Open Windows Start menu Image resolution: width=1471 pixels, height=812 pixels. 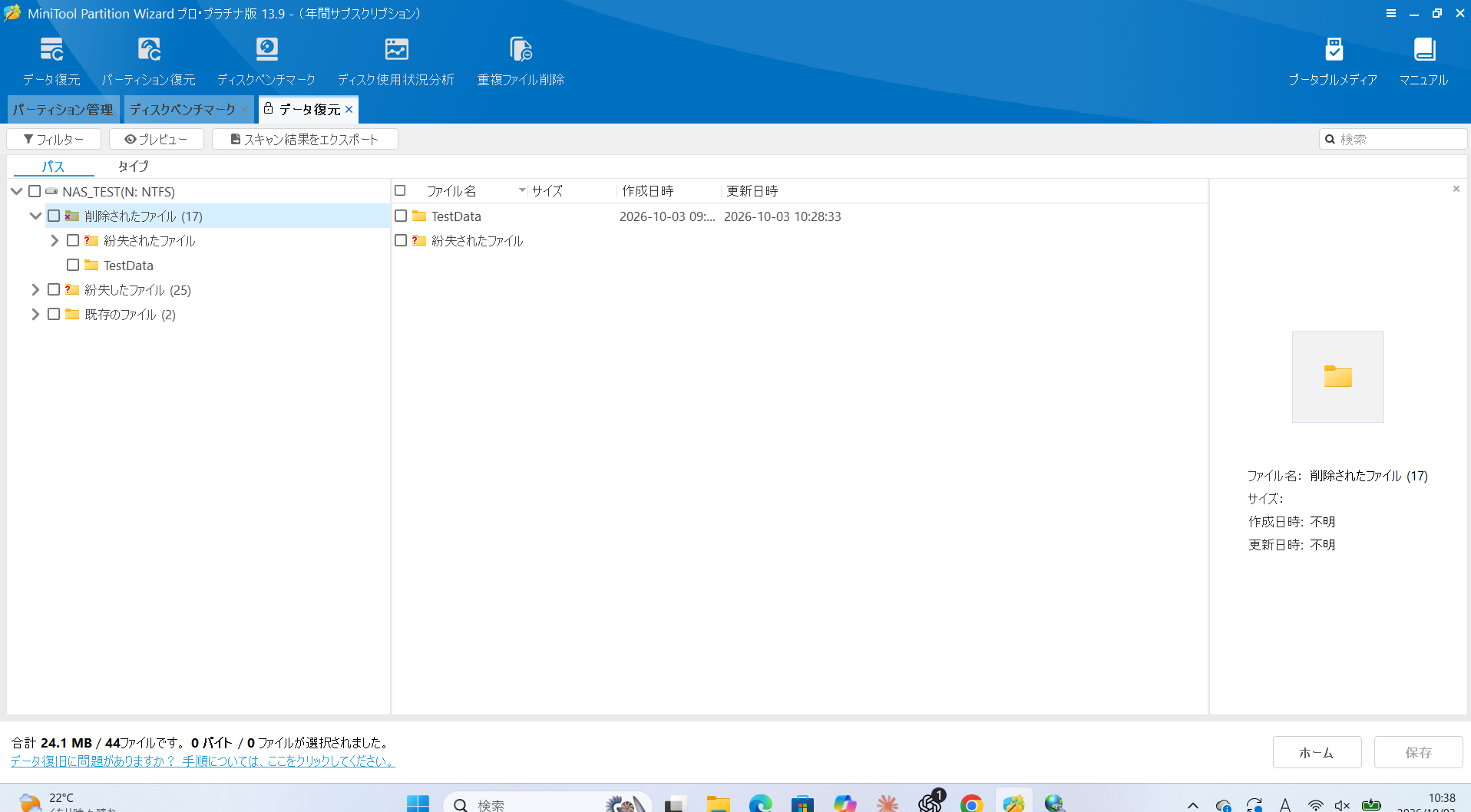pos(418,804)
